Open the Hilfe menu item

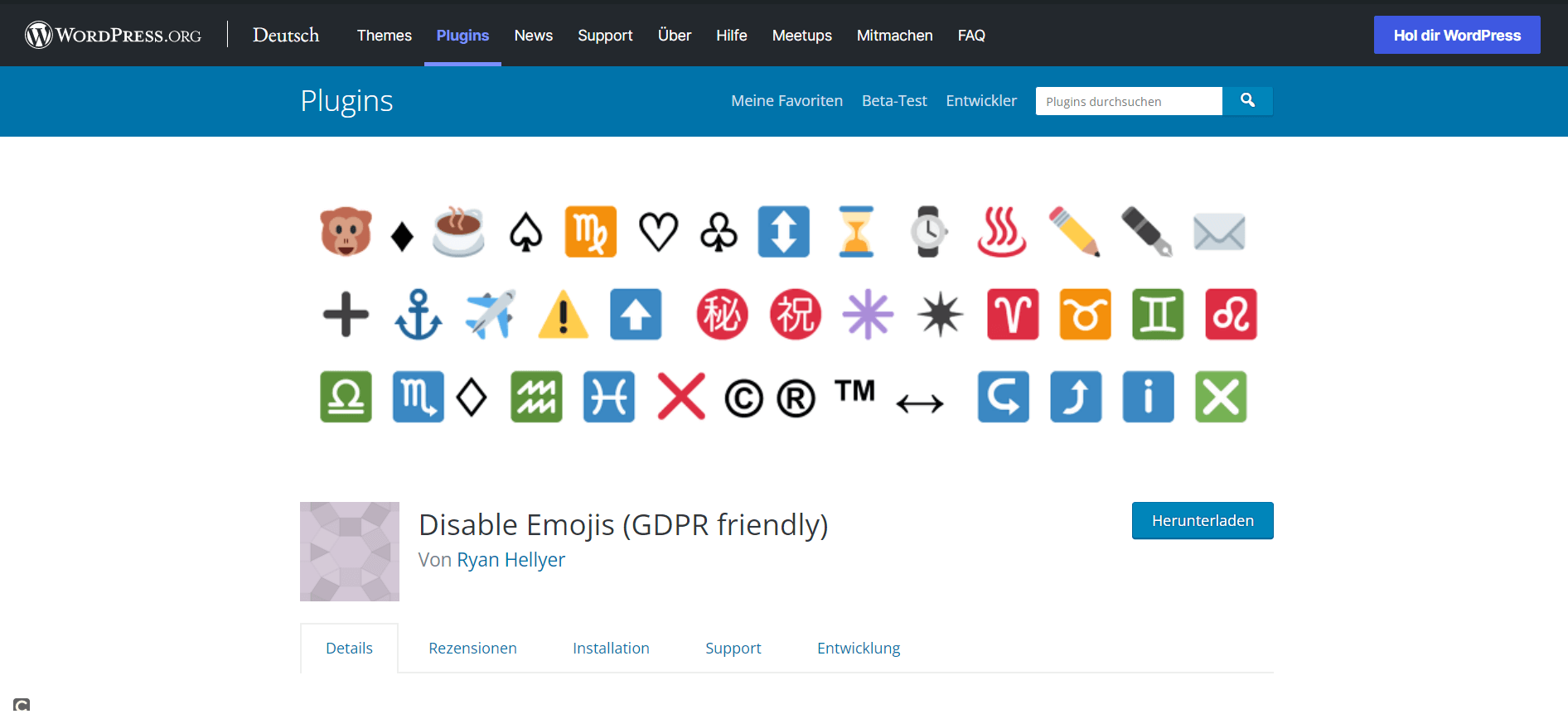[732, 36]
